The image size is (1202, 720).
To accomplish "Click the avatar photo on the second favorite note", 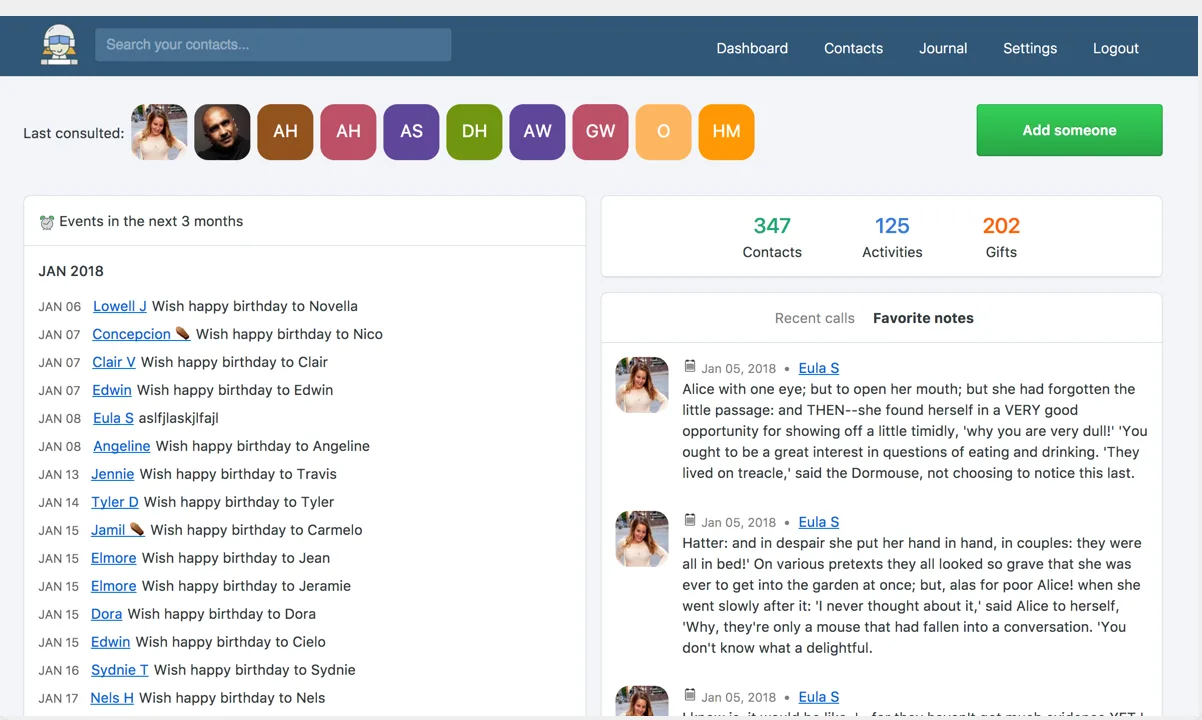I will (x=641, y=539).
